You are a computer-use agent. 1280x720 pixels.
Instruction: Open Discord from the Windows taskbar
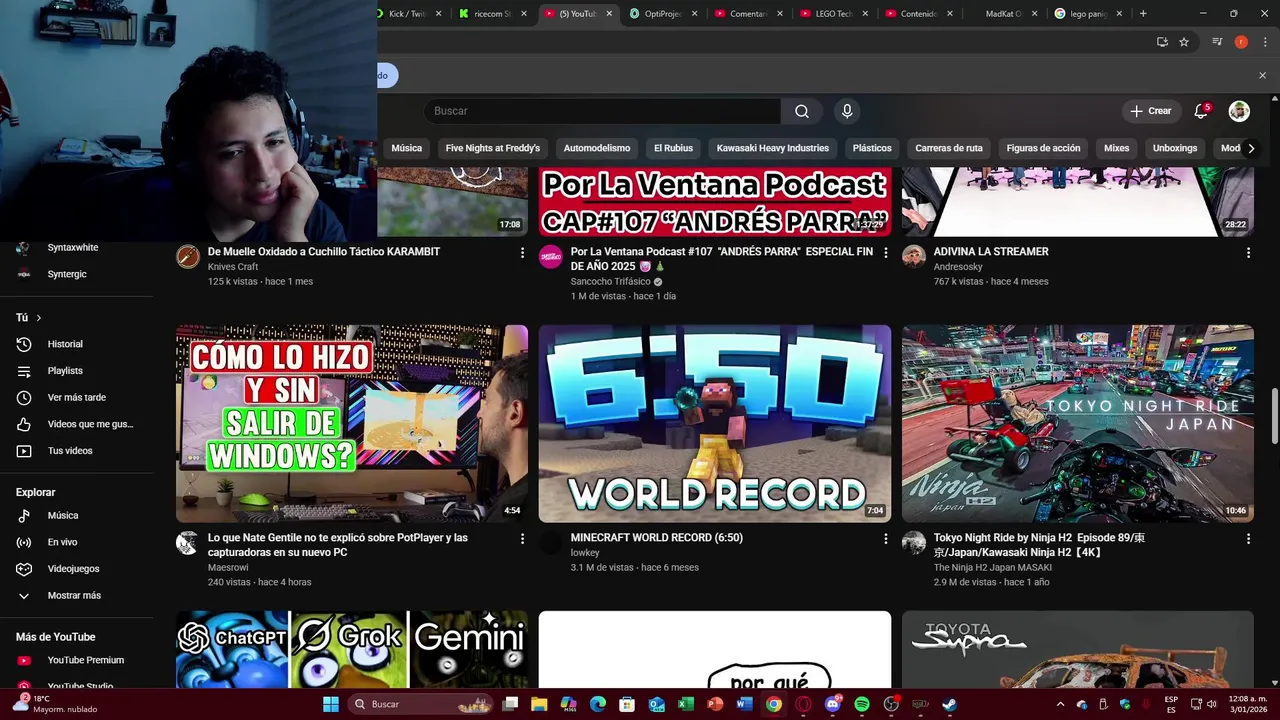(x=833, y=704)
